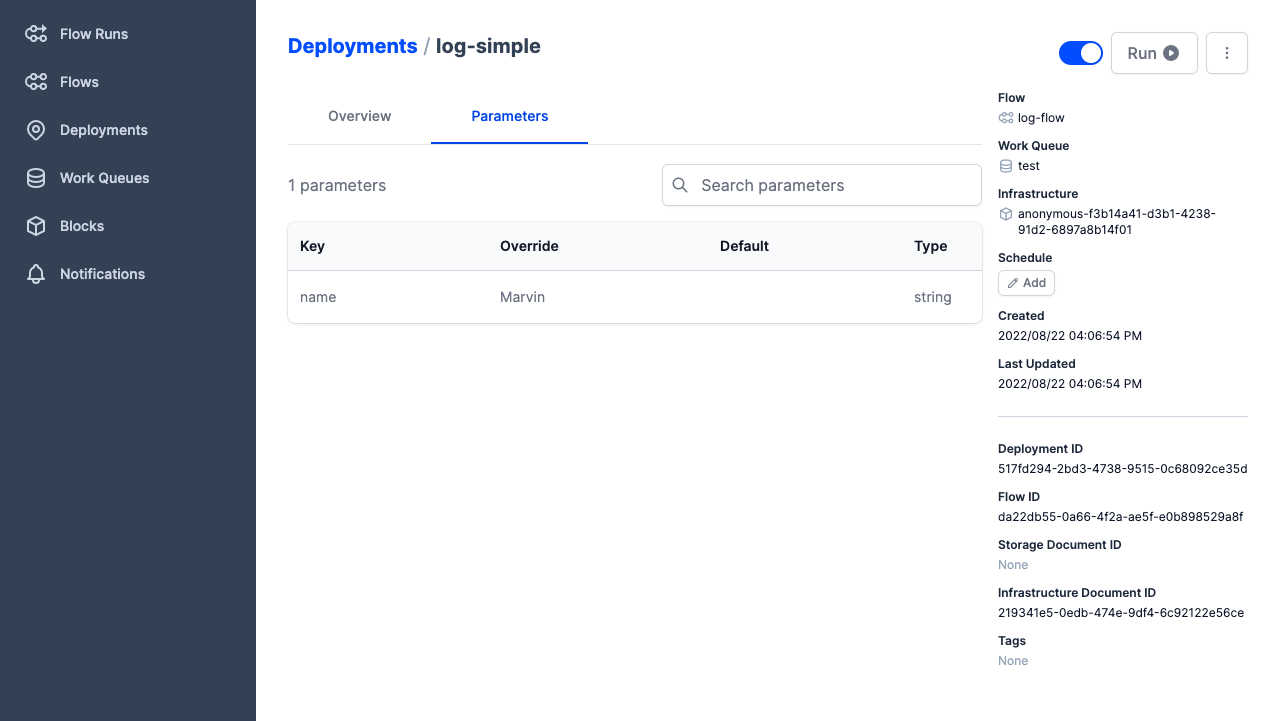Click the Default column header

(744, 246)
